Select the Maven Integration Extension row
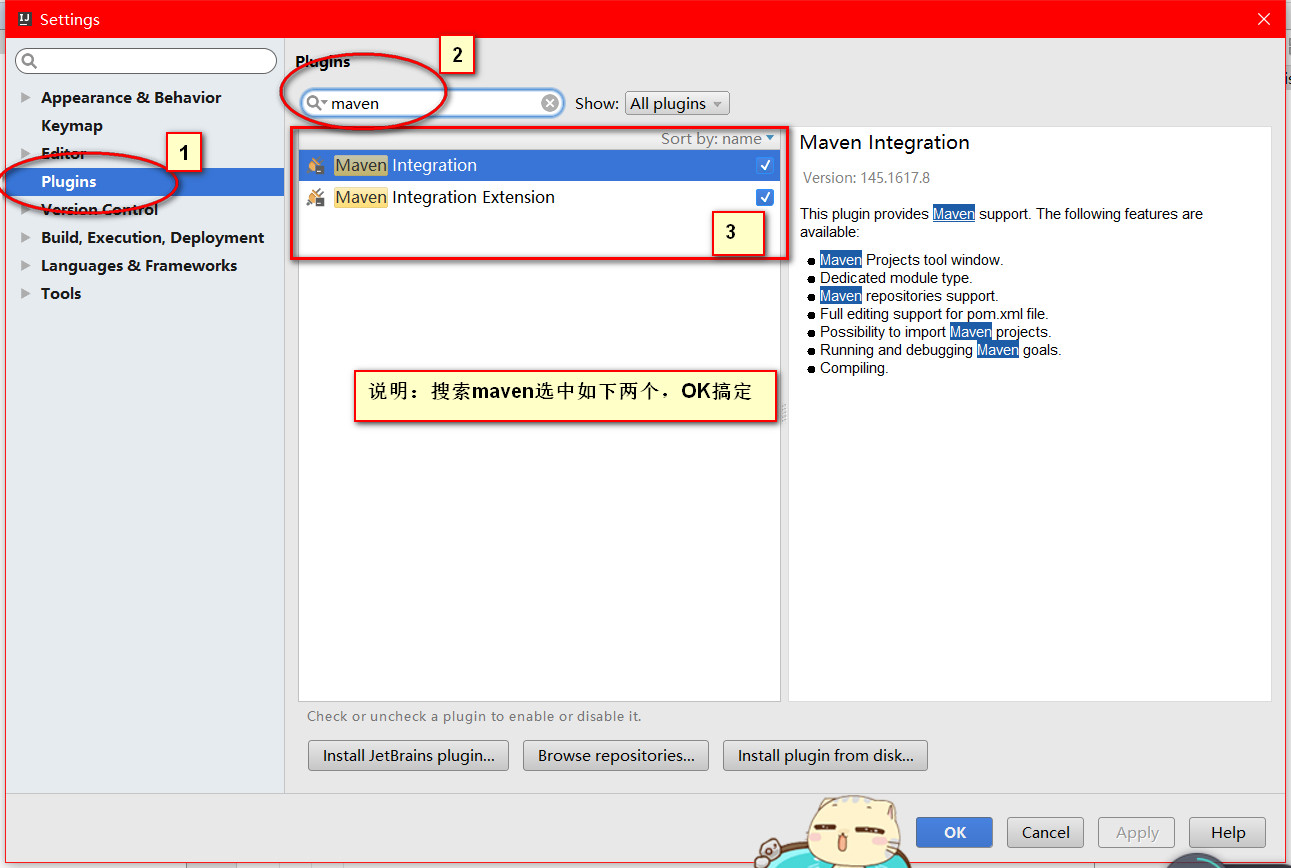 pyautogui.click(x=539, y=197)
